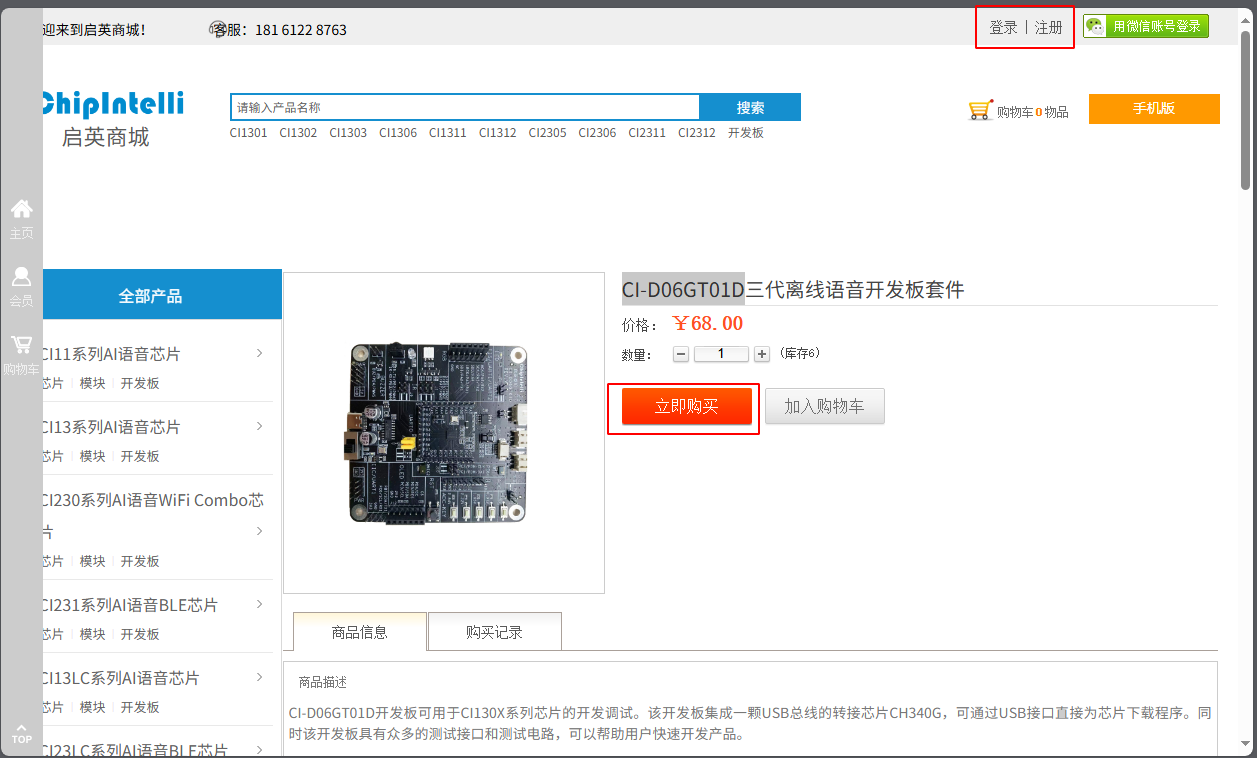Expand the CI230系列 WiFi Combo chevron

coord(260,531)
